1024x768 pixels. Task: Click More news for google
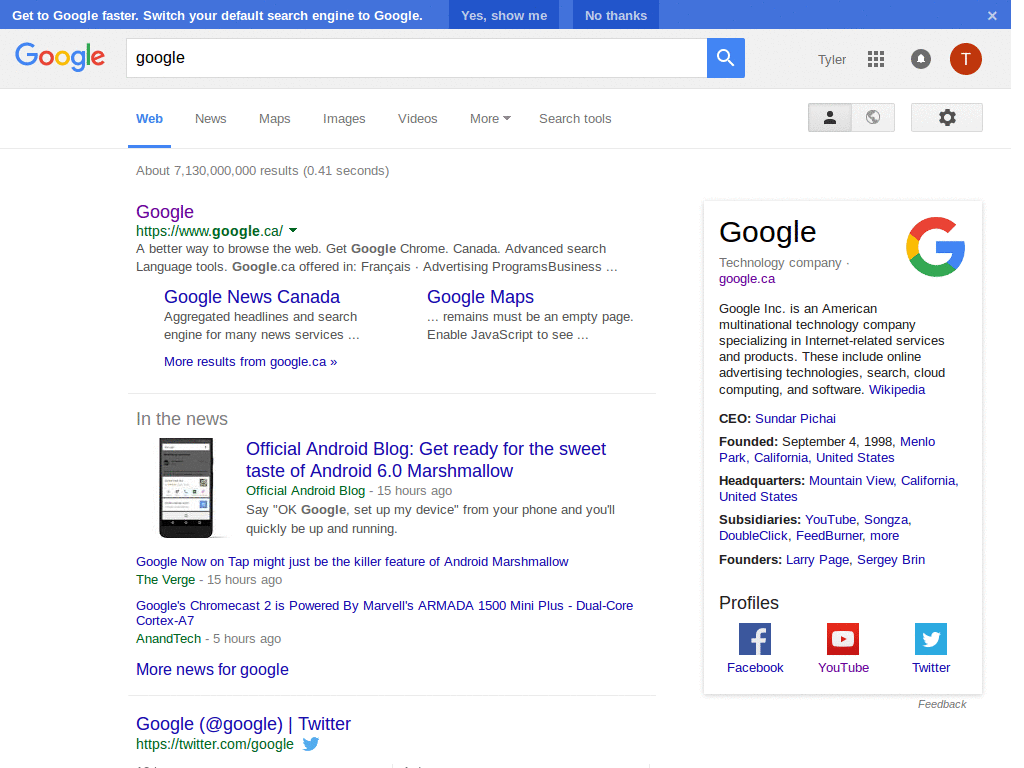212,669
